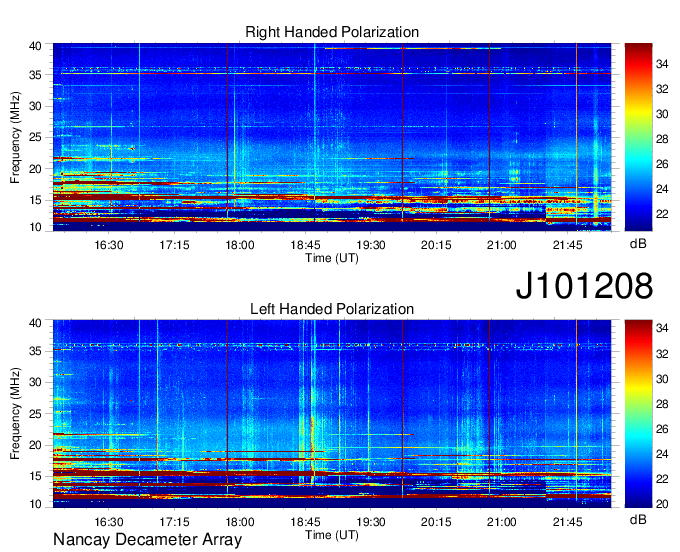The image size is (680, 552).
Task: Click the 16:30 time tick under Right Handed plot
Action: point(108,245)
